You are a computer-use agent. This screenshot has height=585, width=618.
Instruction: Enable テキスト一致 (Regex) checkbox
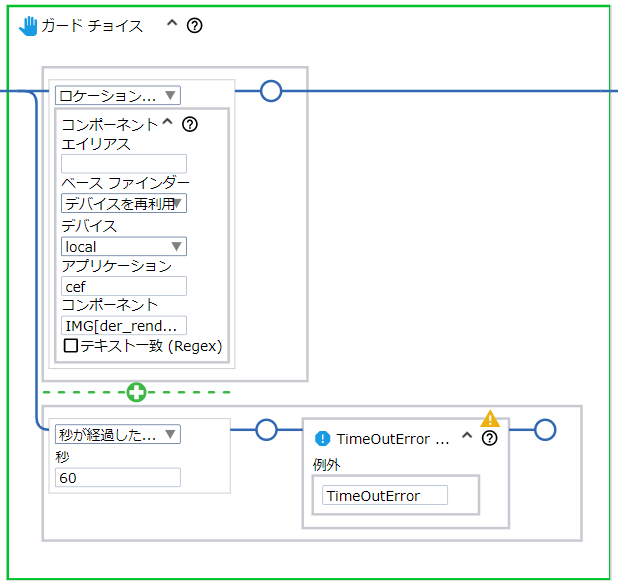point(71,346)
